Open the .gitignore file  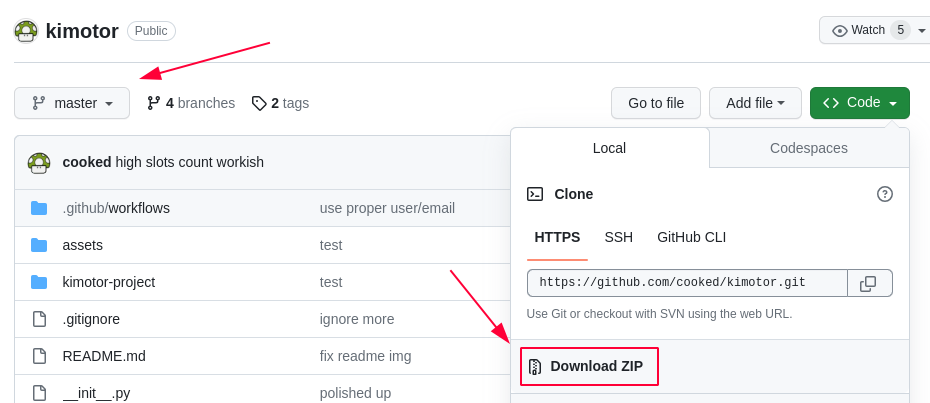click(x=91, y=319)
